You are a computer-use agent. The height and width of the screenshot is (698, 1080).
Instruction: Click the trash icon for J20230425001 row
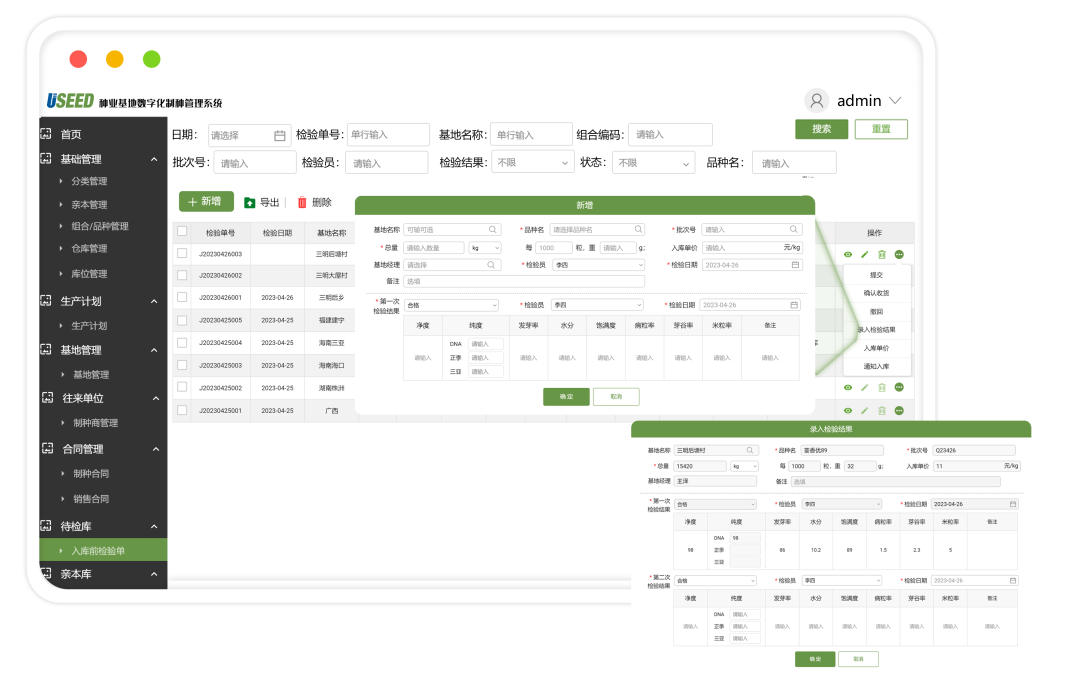coord(882,410)
